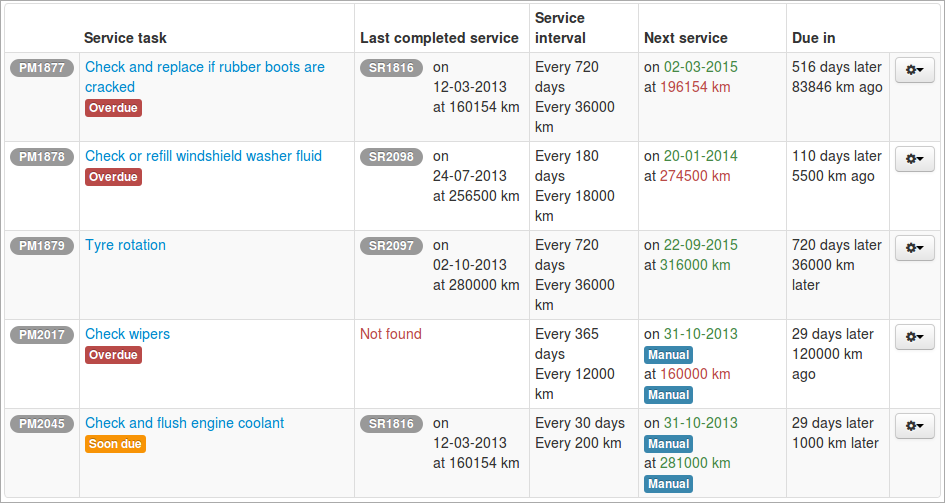The width and height of the screenshot is (945, 503).
Task: Open gear dropdown for PM1877 row
Action: click(914, 70)
